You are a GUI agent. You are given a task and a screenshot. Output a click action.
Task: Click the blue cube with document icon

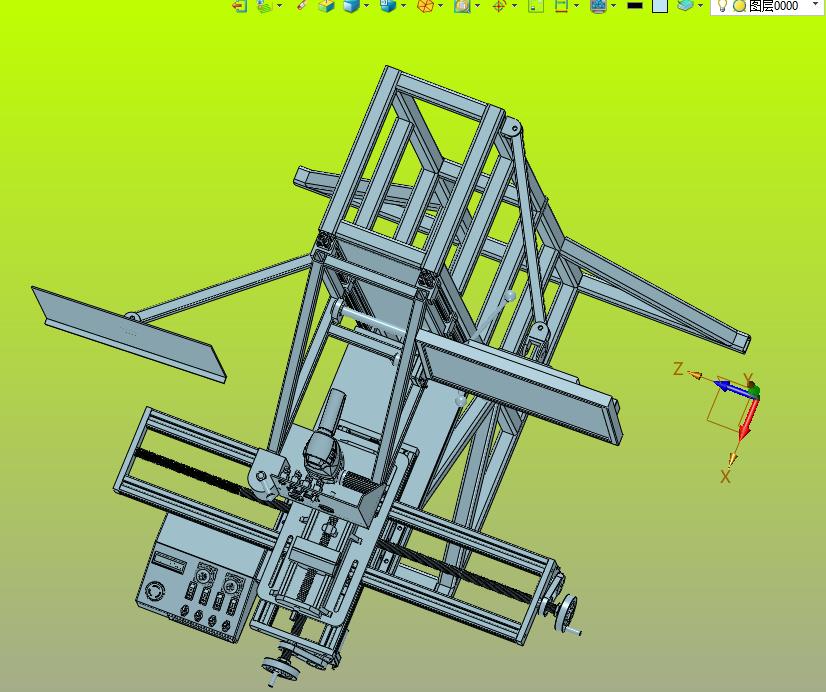point(388,6)
